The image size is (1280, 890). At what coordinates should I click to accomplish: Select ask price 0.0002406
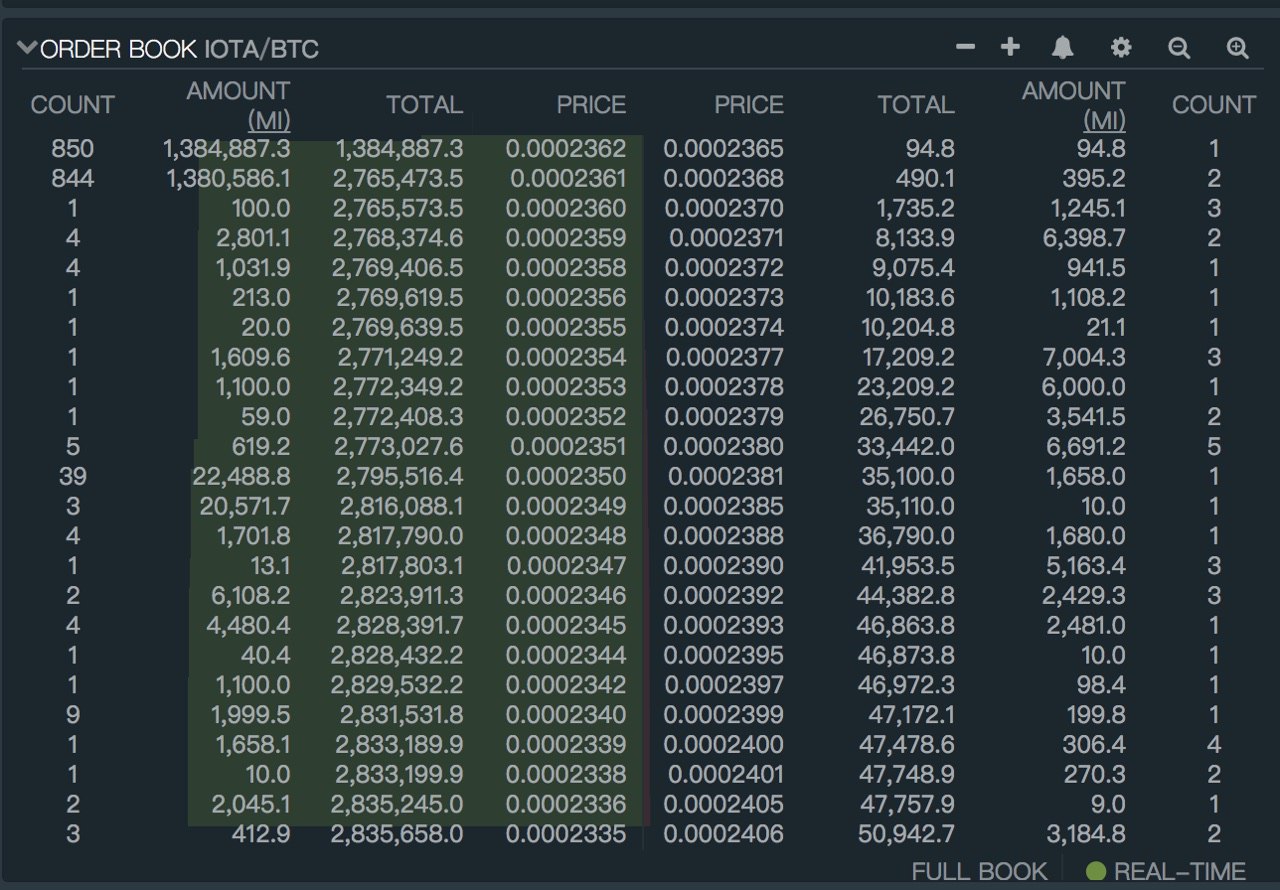click(724, 834)
